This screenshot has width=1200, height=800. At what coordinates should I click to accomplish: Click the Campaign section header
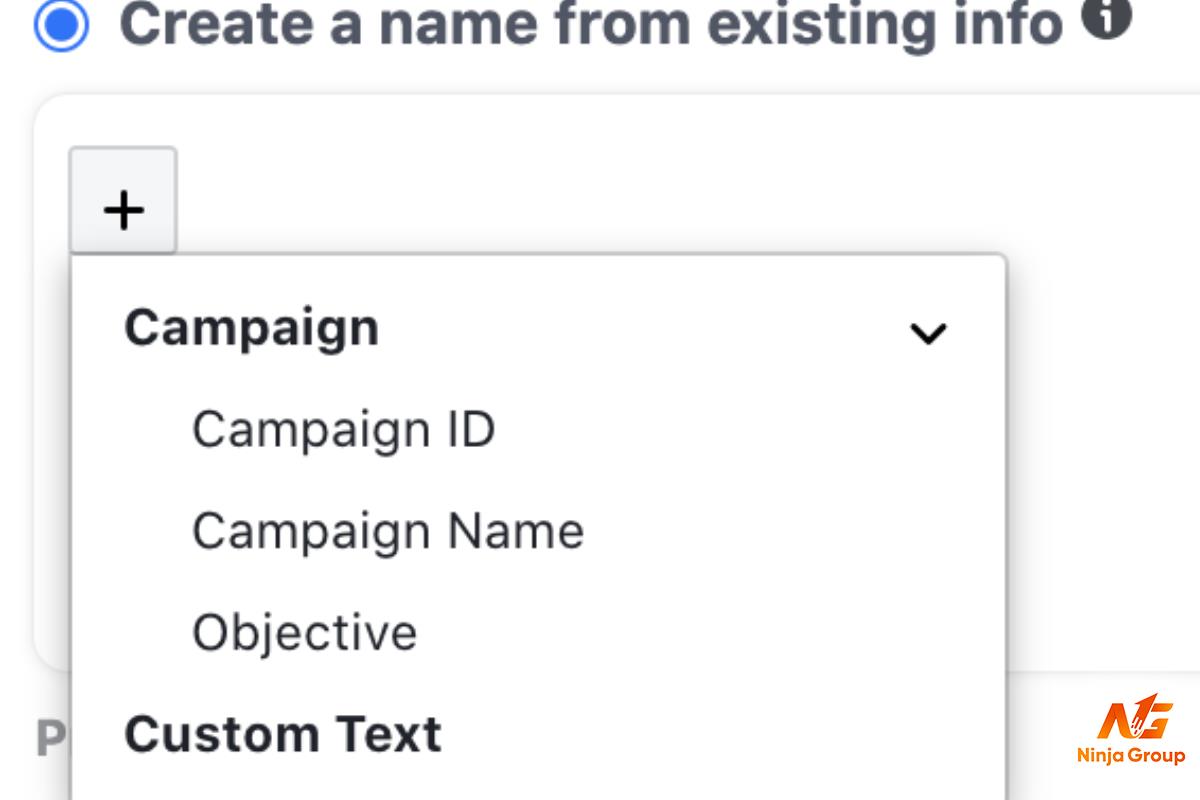coord(251,328)
